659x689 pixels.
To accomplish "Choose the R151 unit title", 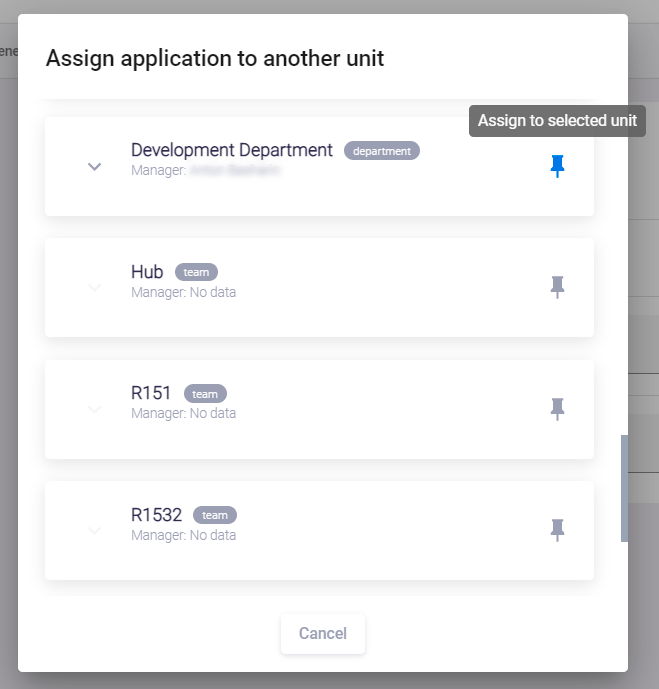I will 152,393.
